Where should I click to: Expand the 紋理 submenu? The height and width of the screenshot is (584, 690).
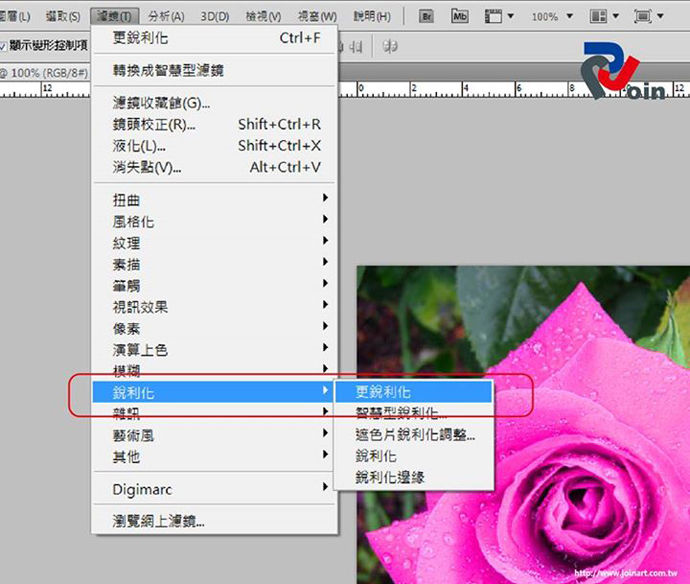point(214,242)
